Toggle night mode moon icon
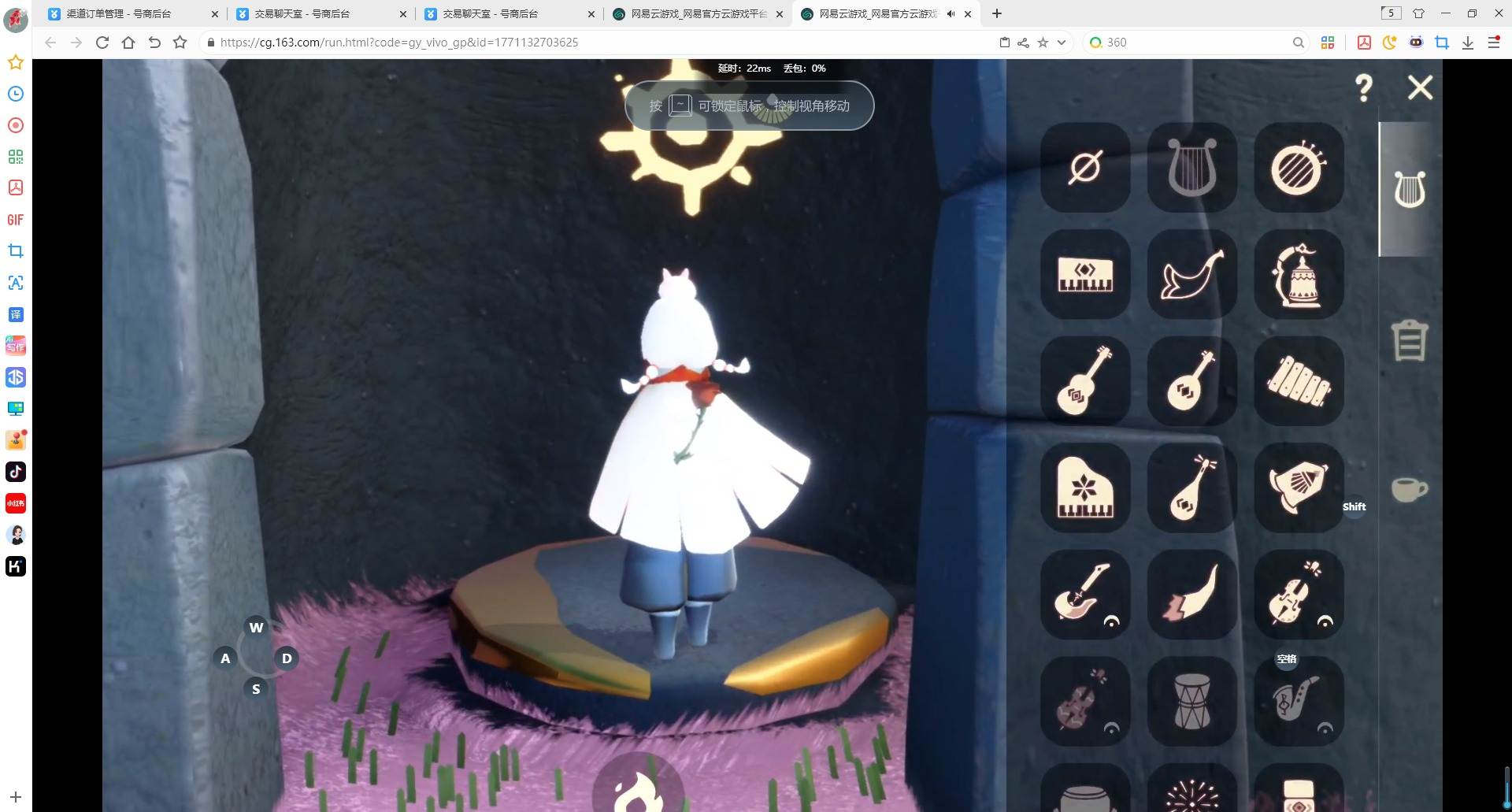Image resolution: width=1512 pixels, height=812 pixels. tap(1390, 43)
